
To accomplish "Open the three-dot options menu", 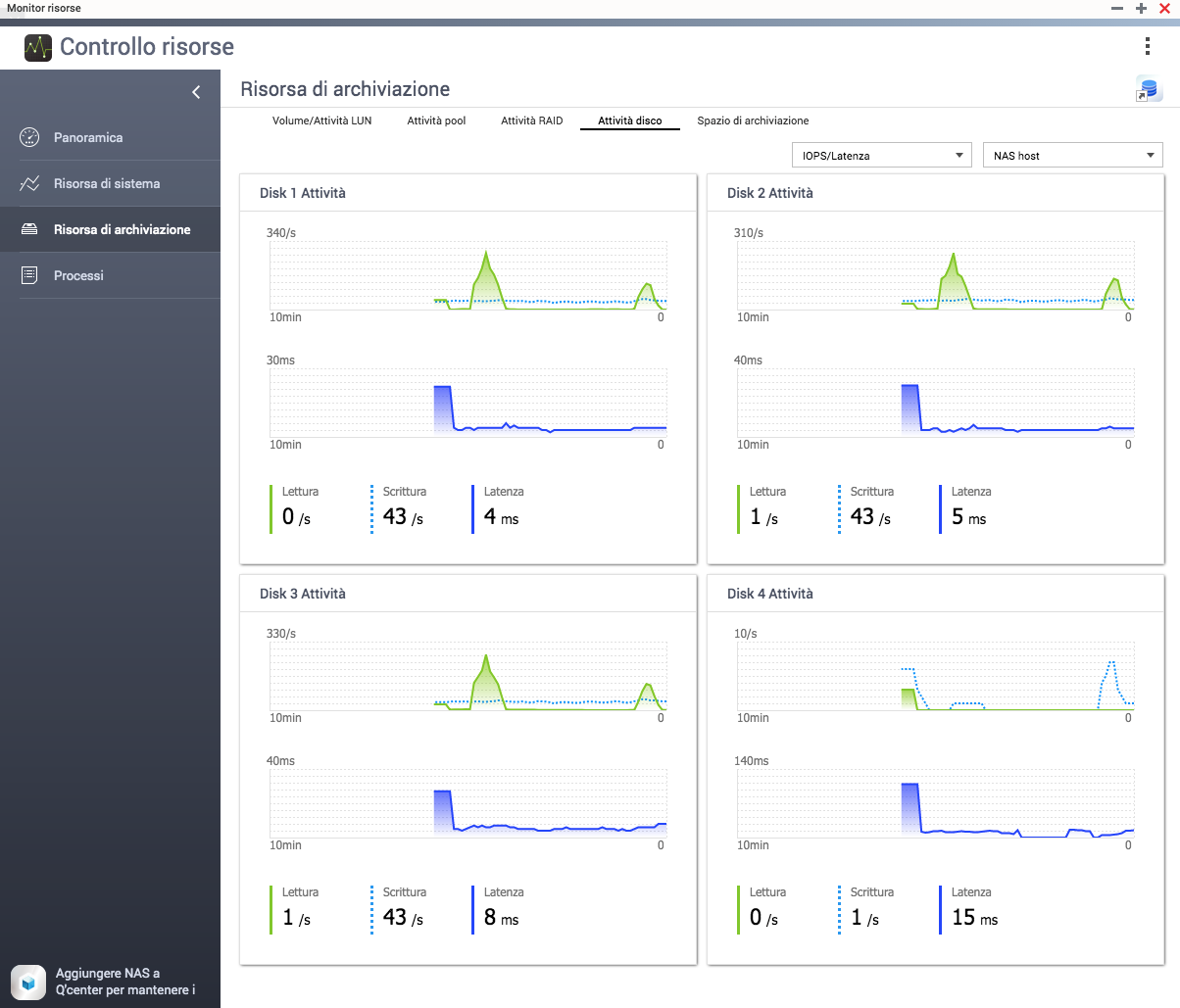I will [x=1148, y=47].
